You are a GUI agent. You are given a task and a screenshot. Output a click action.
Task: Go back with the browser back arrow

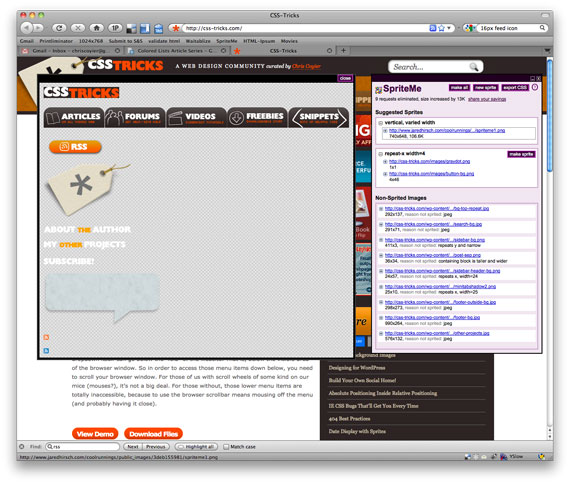tap(26, 28)
